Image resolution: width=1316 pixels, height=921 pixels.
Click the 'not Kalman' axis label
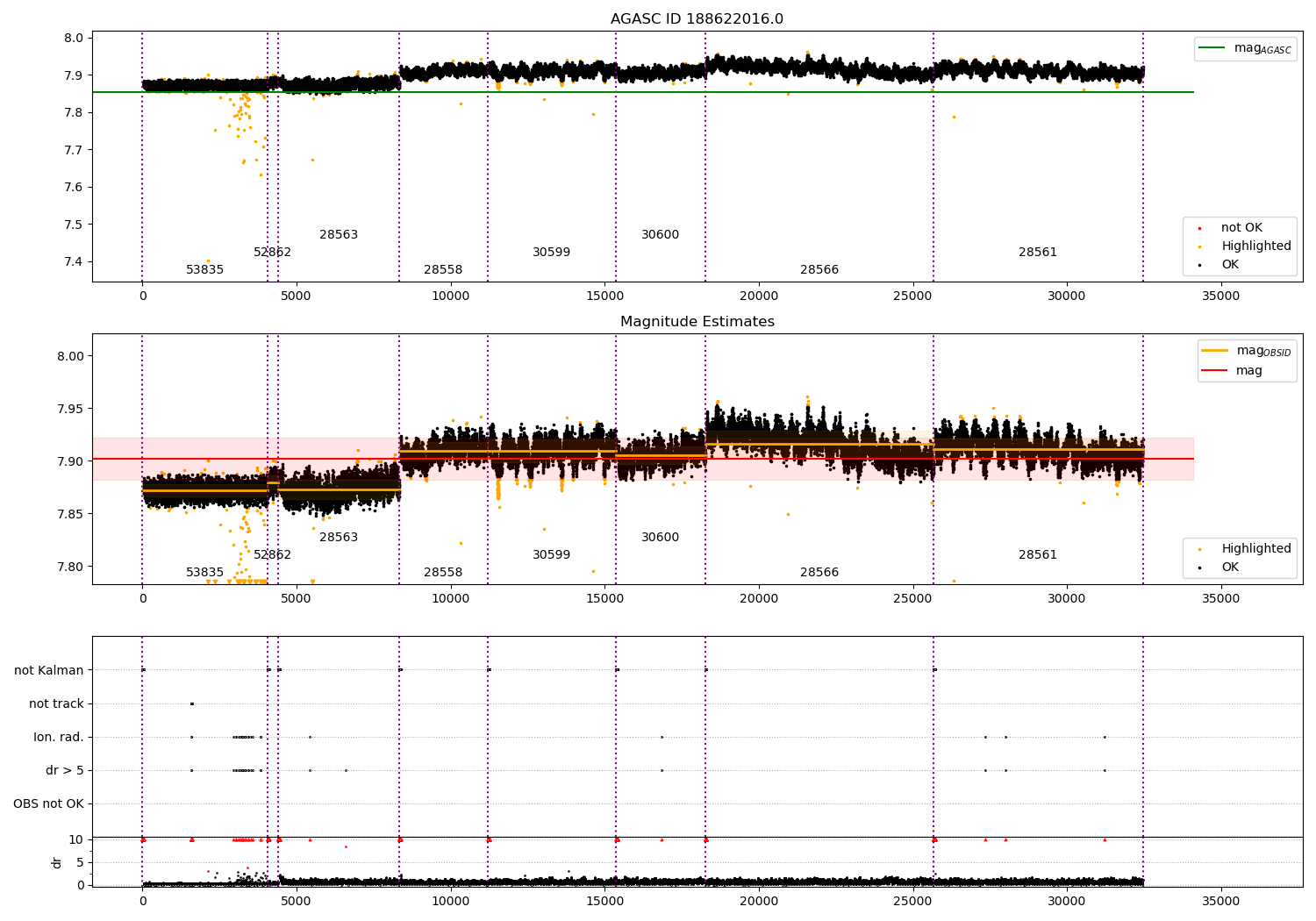point(49,671)
